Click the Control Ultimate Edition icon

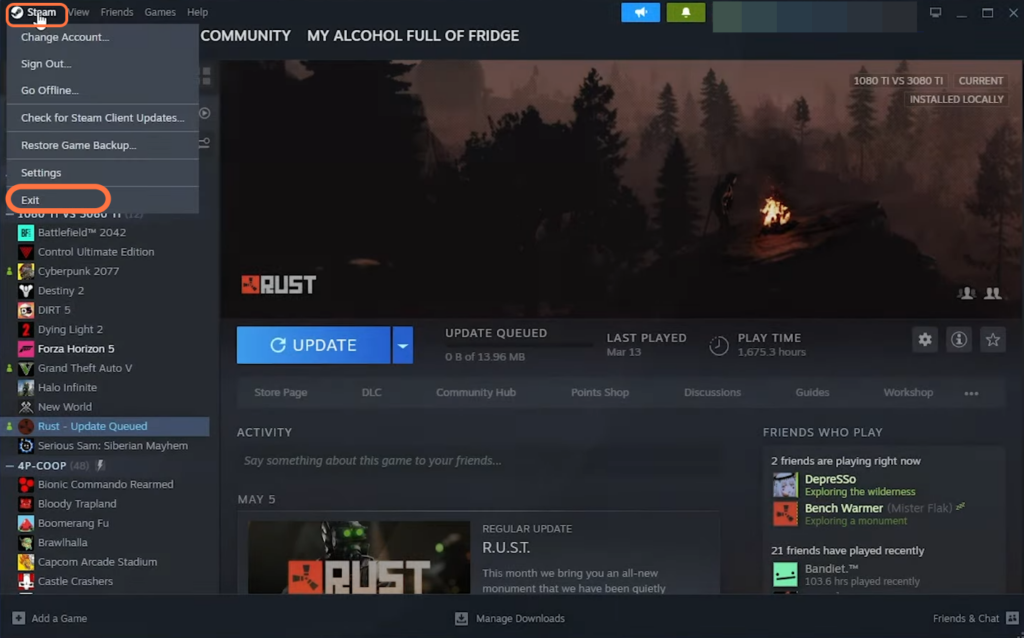click(25, 252)
